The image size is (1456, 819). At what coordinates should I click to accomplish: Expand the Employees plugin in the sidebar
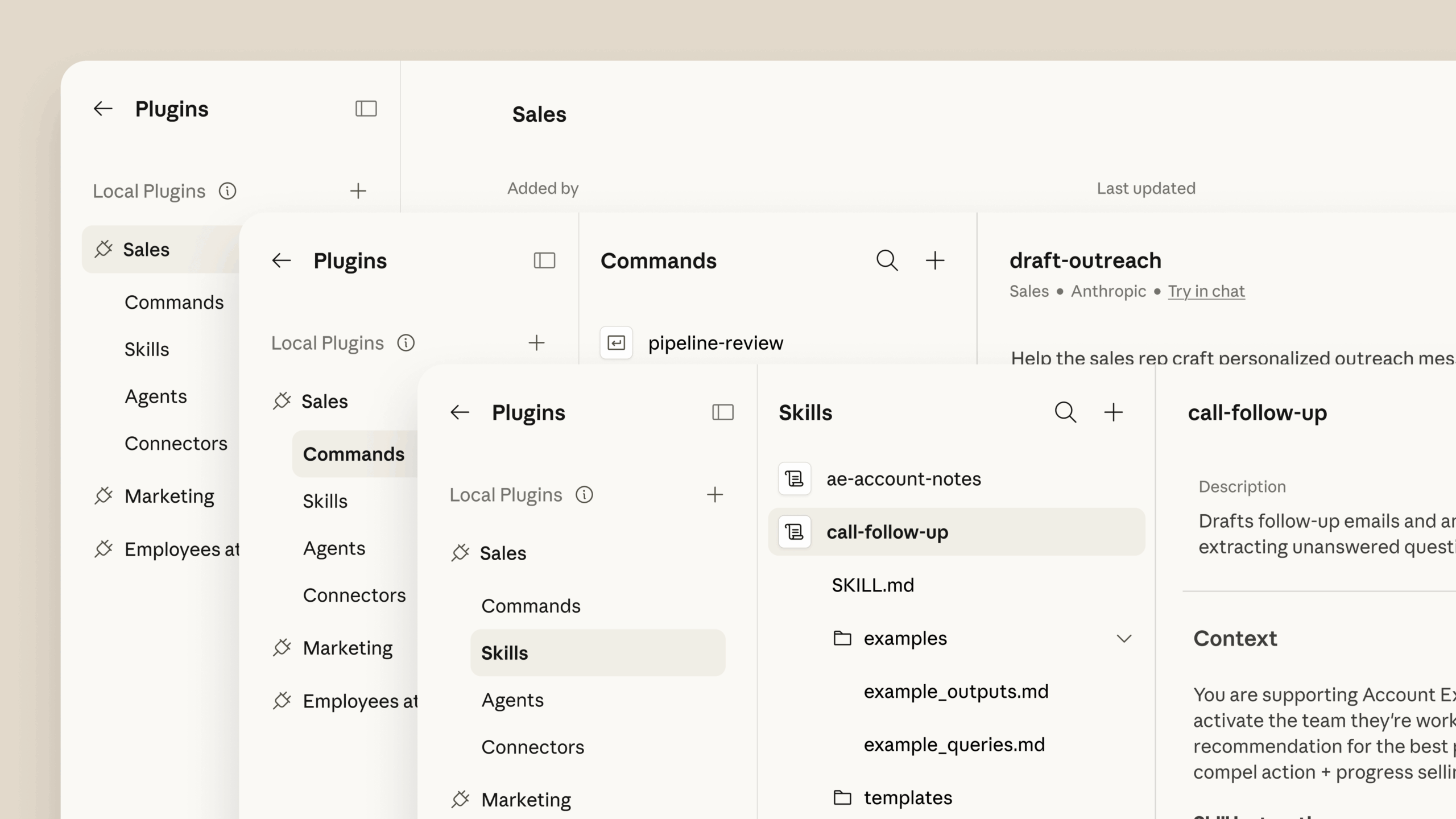pyautogui.click(x=360, y=701)
